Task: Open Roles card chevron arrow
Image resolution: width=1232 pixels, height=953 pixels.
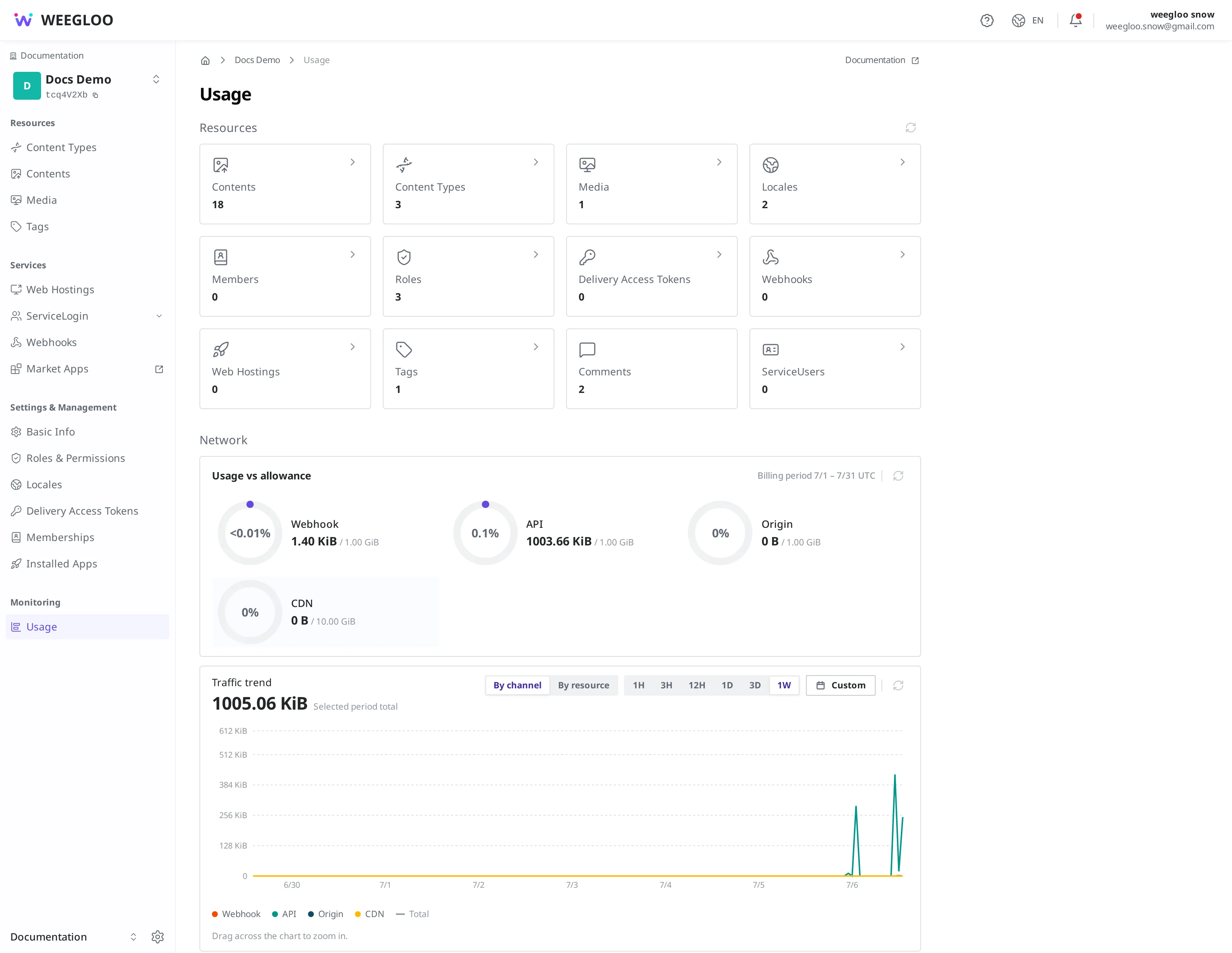Action: click(536, 255)
